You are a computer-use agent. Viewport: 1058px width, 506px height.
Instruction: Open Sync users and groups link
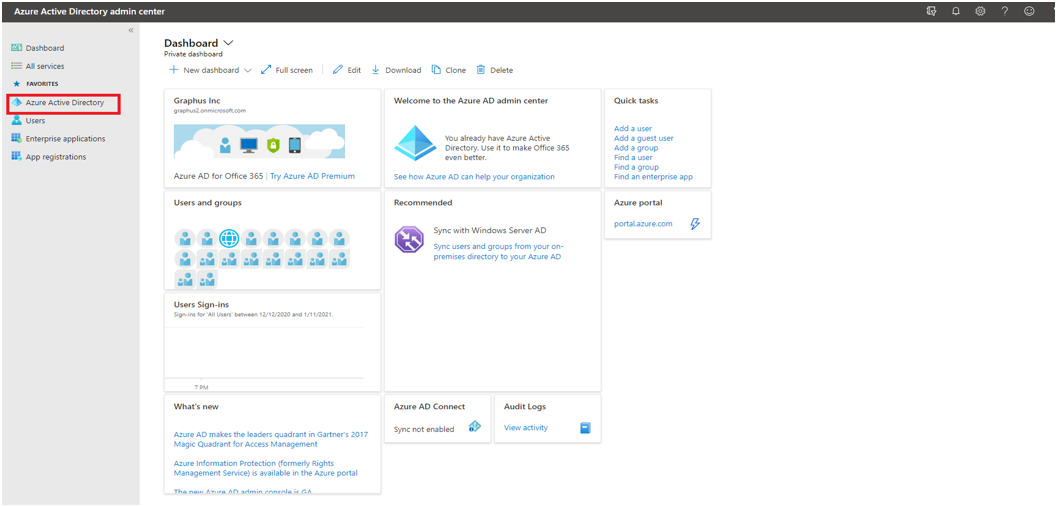(498, 252)
